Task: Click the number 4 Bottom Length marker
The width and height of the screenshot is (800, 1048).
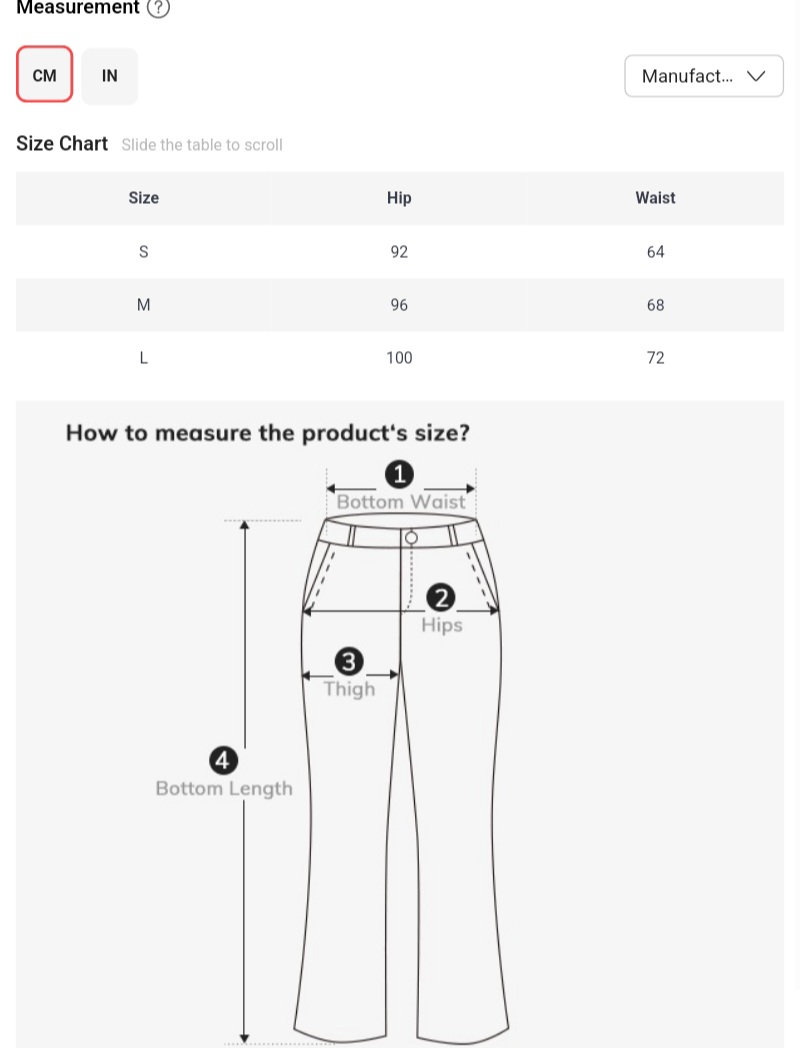Action: tap(223, 761)
